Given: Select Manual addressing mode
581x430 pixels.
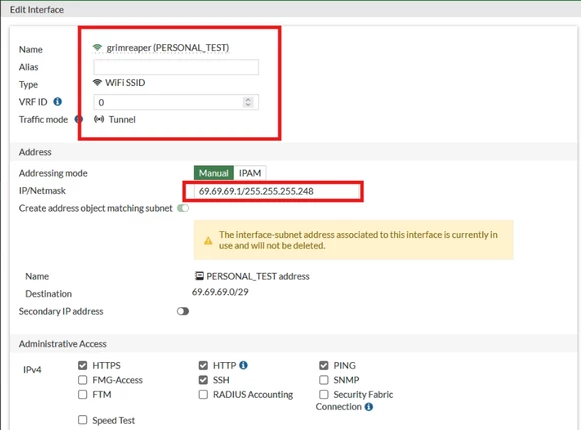Looking at the screenshot, I should 214,173.
